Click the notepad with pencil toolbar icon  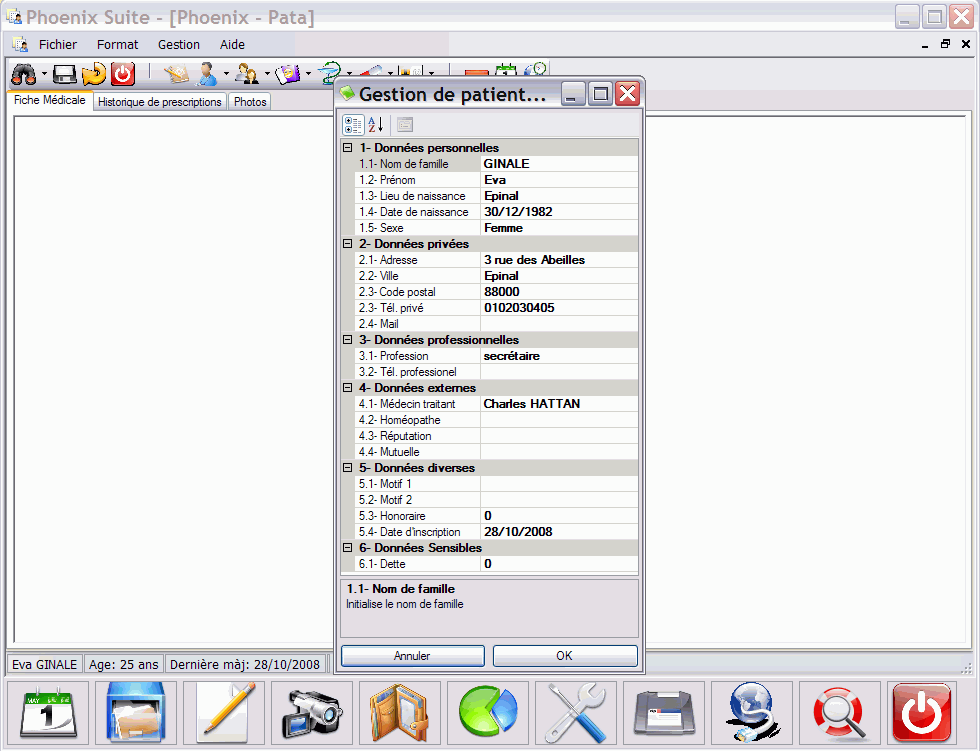[x=177, y=74]
